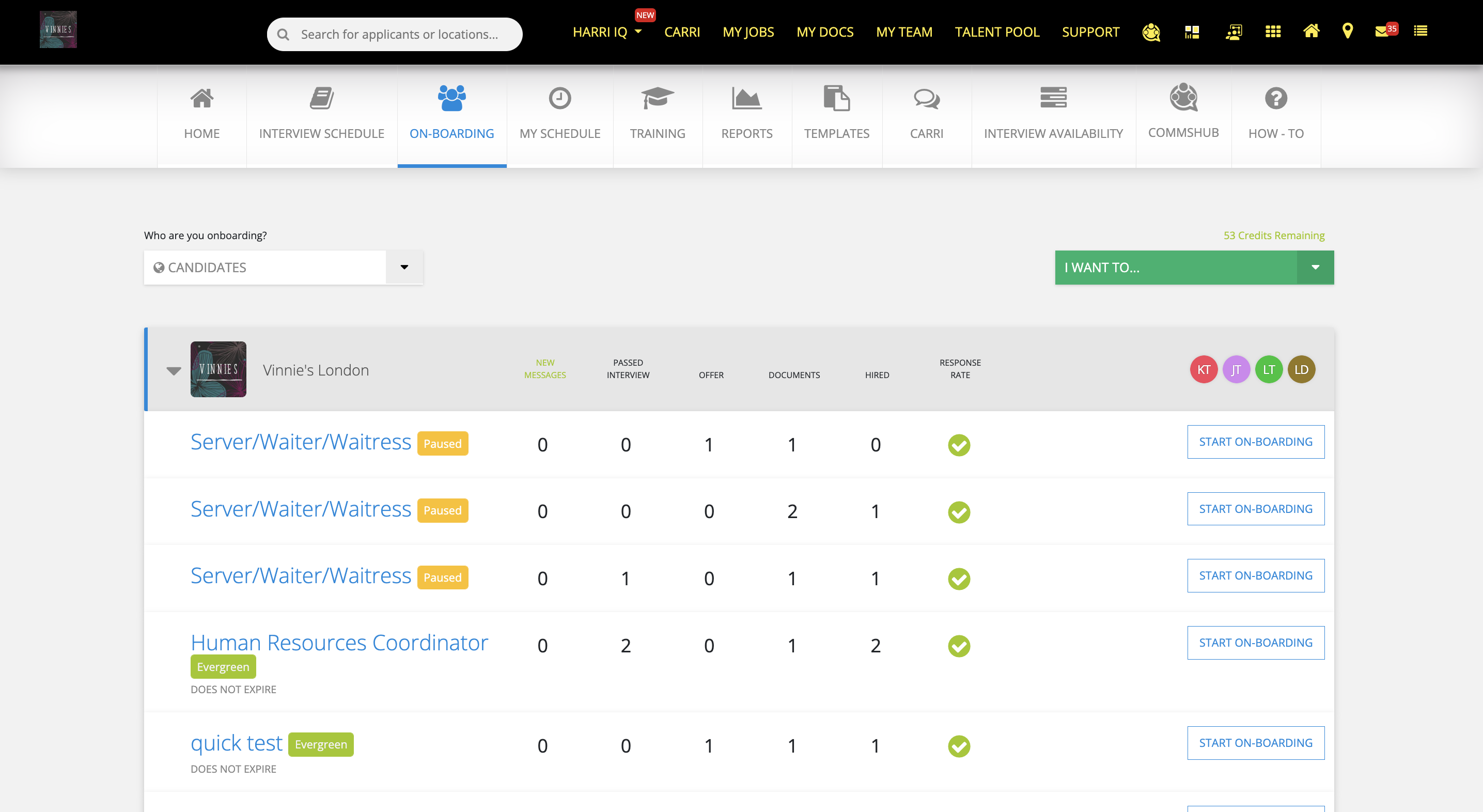The image size is (1483, 812).
Task: Click the RESPONSE RATE column header
Action: [x=960, y=369]
